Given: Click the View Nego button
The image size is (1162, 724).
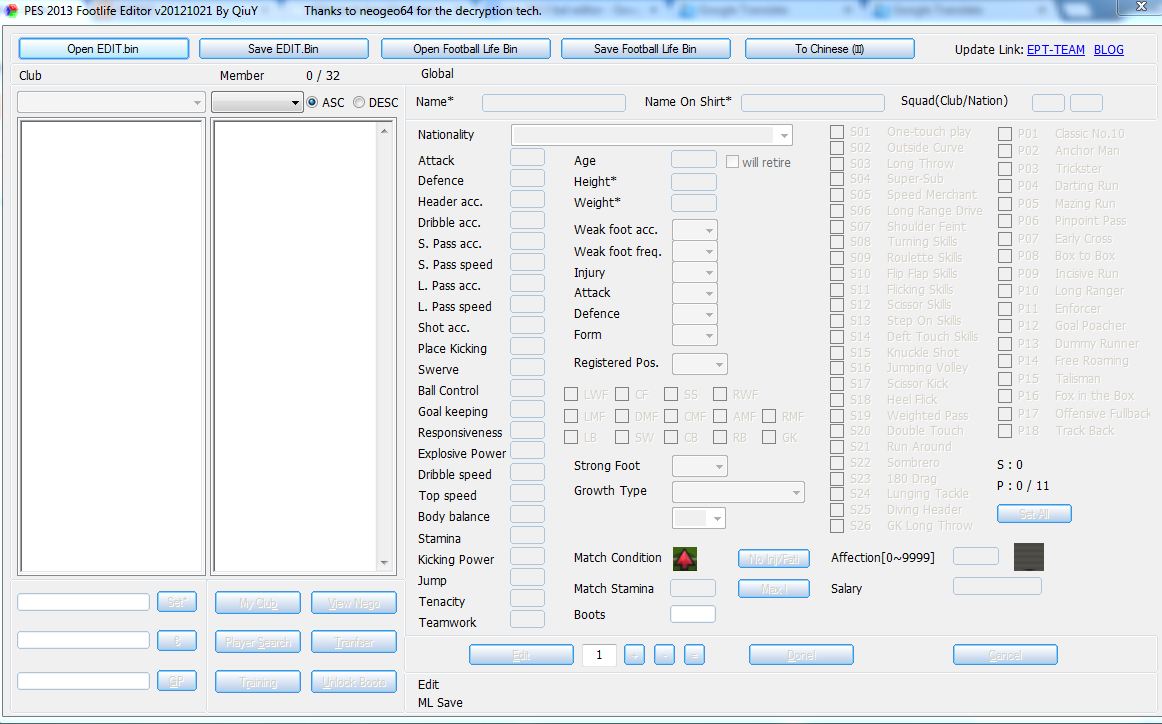Looking at the screenshot, I should (353, 603).
